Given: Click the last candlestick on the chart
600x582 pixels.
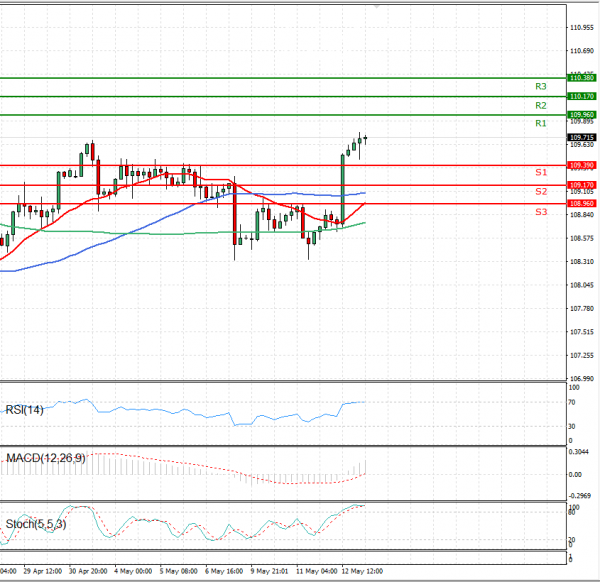Looking at the screenshot, I should pos(365,139).
